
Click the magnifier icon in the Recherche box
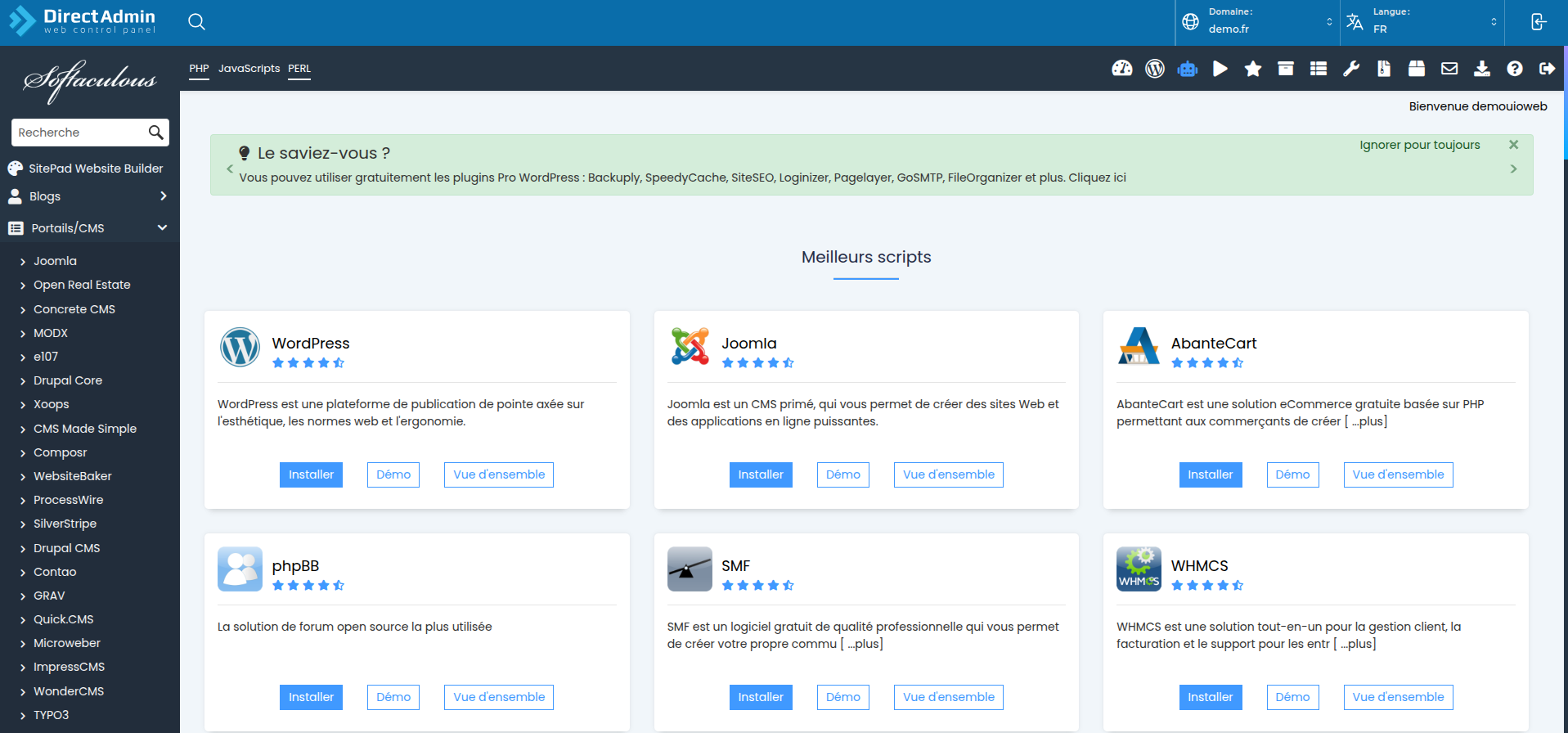[x=155, y=133]
